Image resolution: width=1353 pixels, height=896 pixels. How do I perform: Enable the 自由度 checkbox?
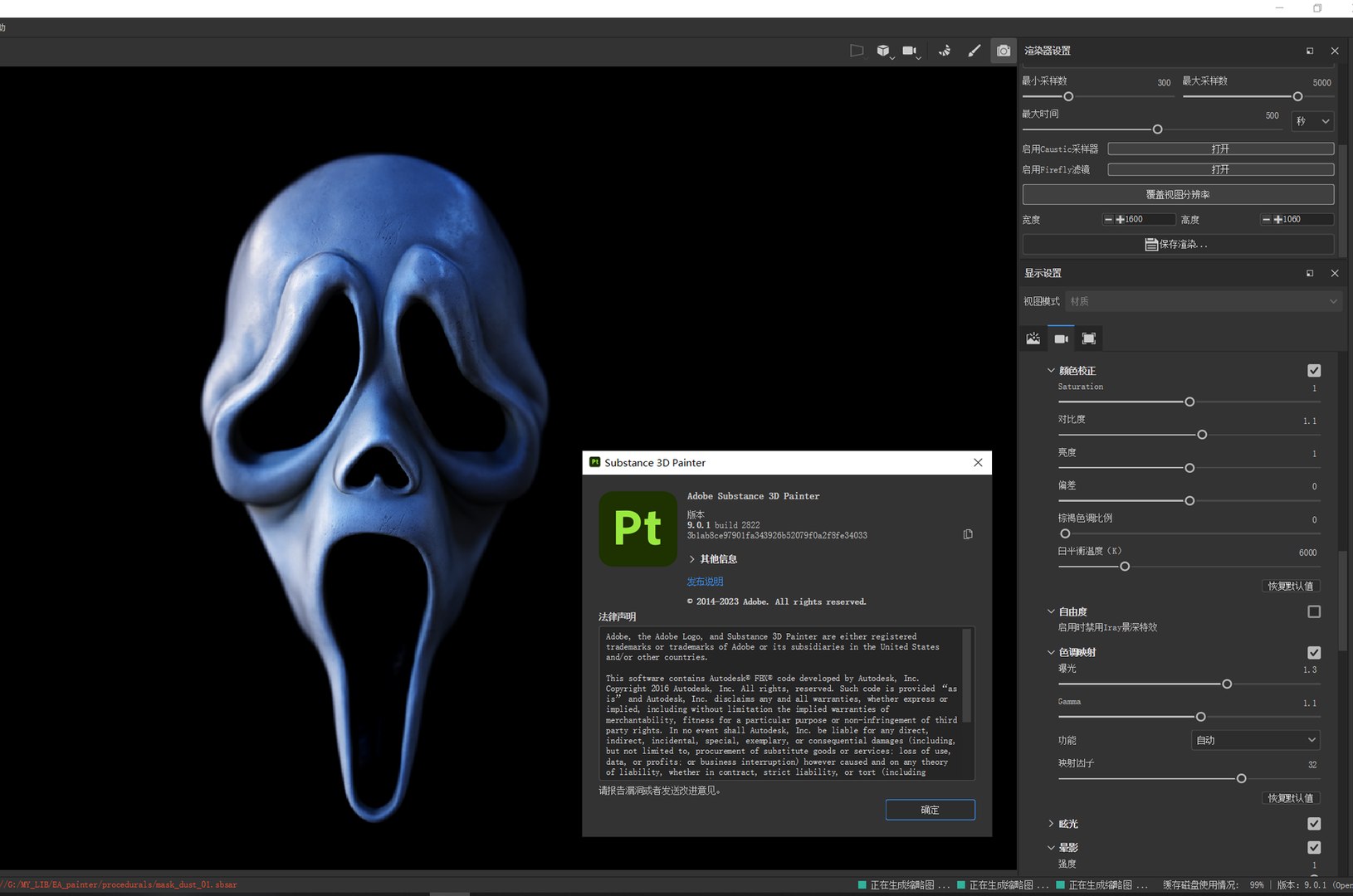pyautogui.click(x=1314, y=611)
